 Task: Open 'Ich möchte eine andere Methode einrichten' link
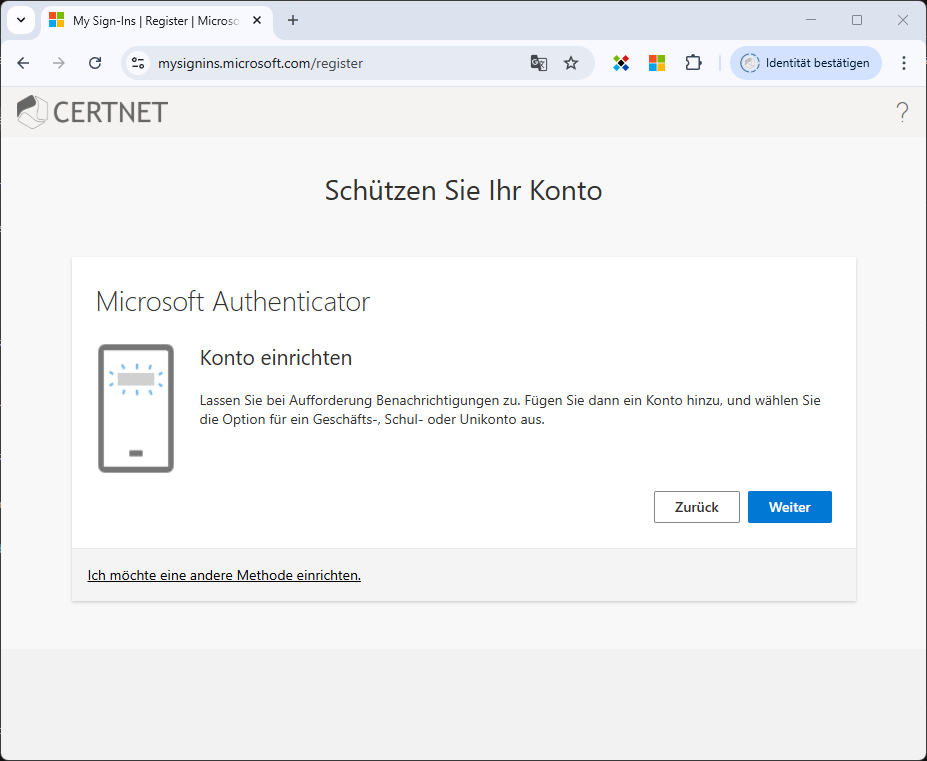pyautogui.click(x=224, y=575)
